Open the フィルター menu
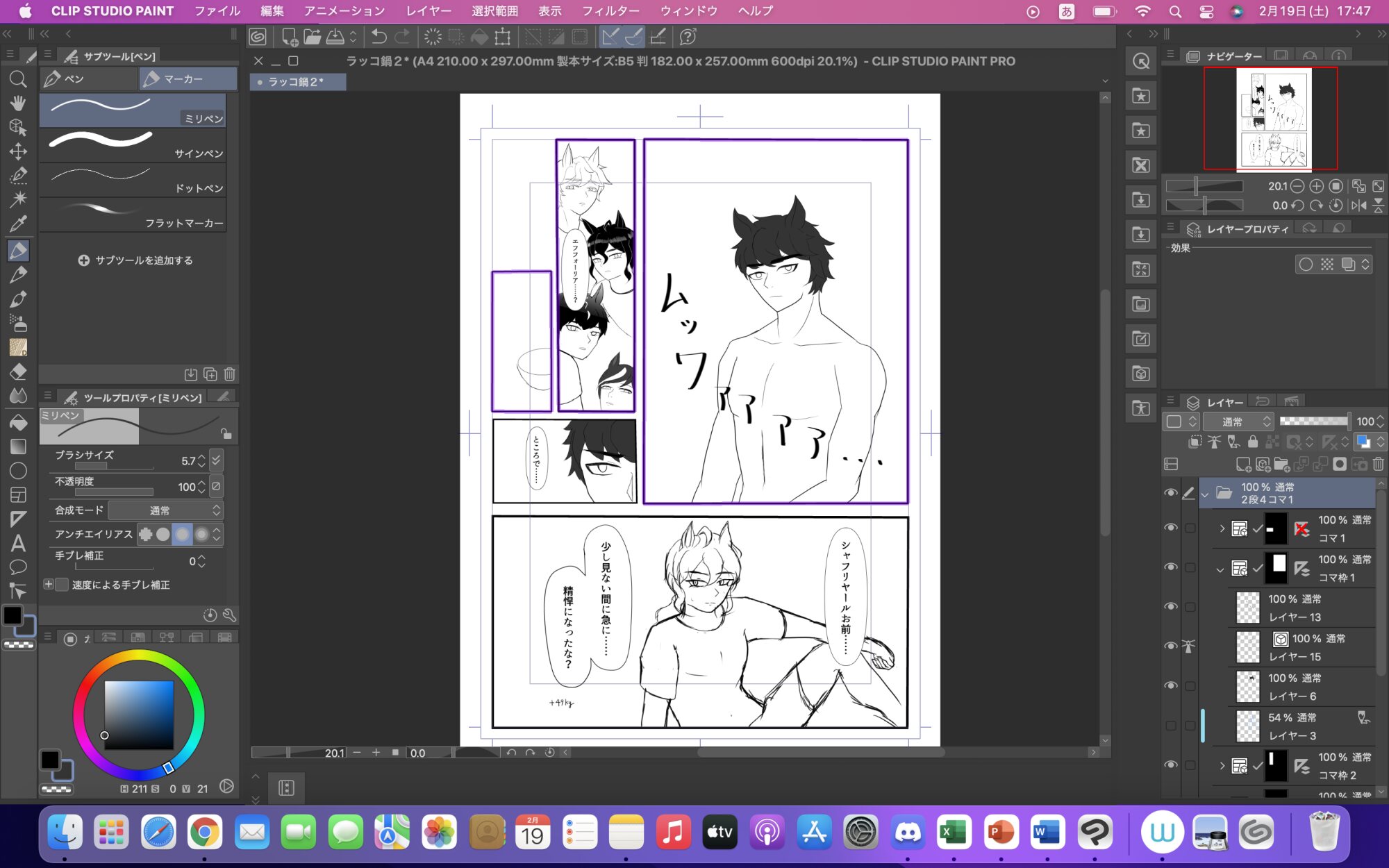This screenshot has width=1389, height=868. (x=610, y=11)
